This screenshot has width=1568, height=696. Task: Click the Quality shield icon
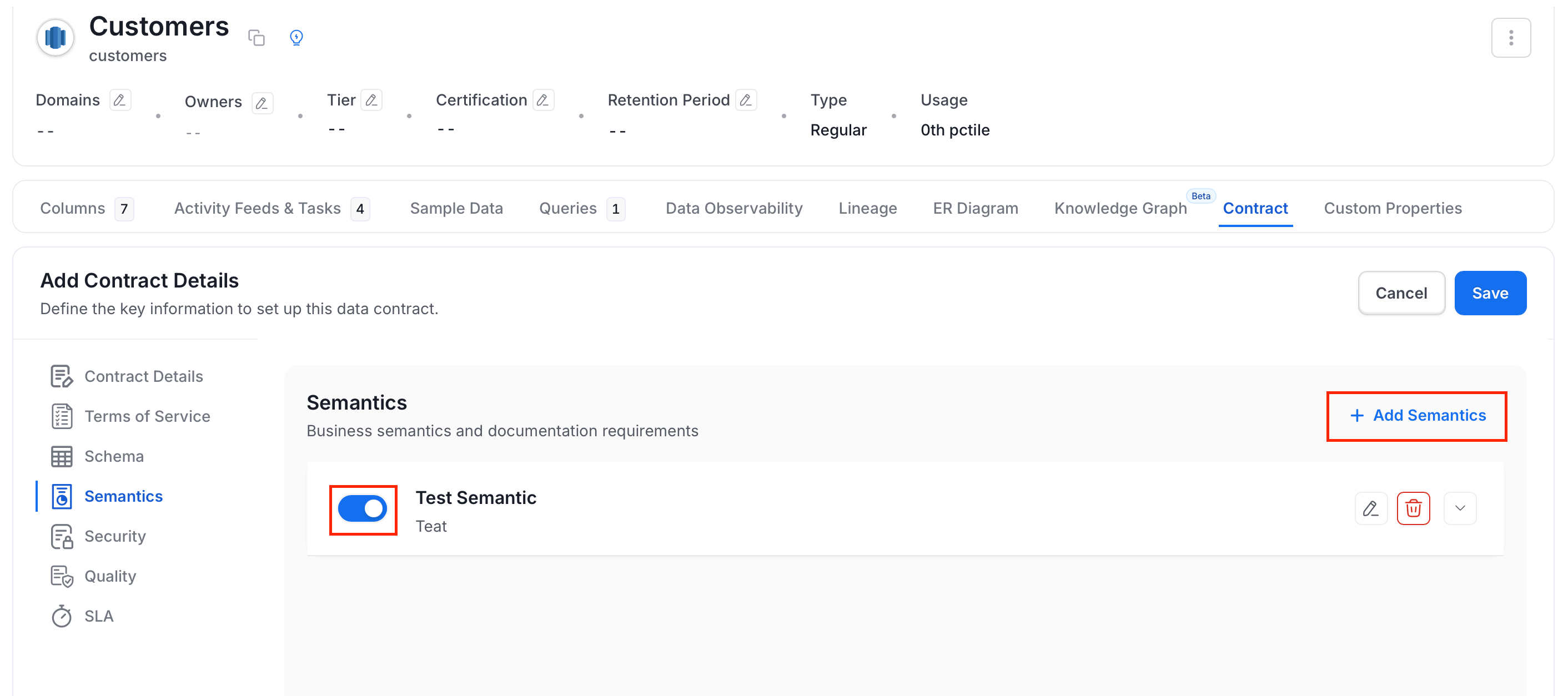click(x=62, y=576)
